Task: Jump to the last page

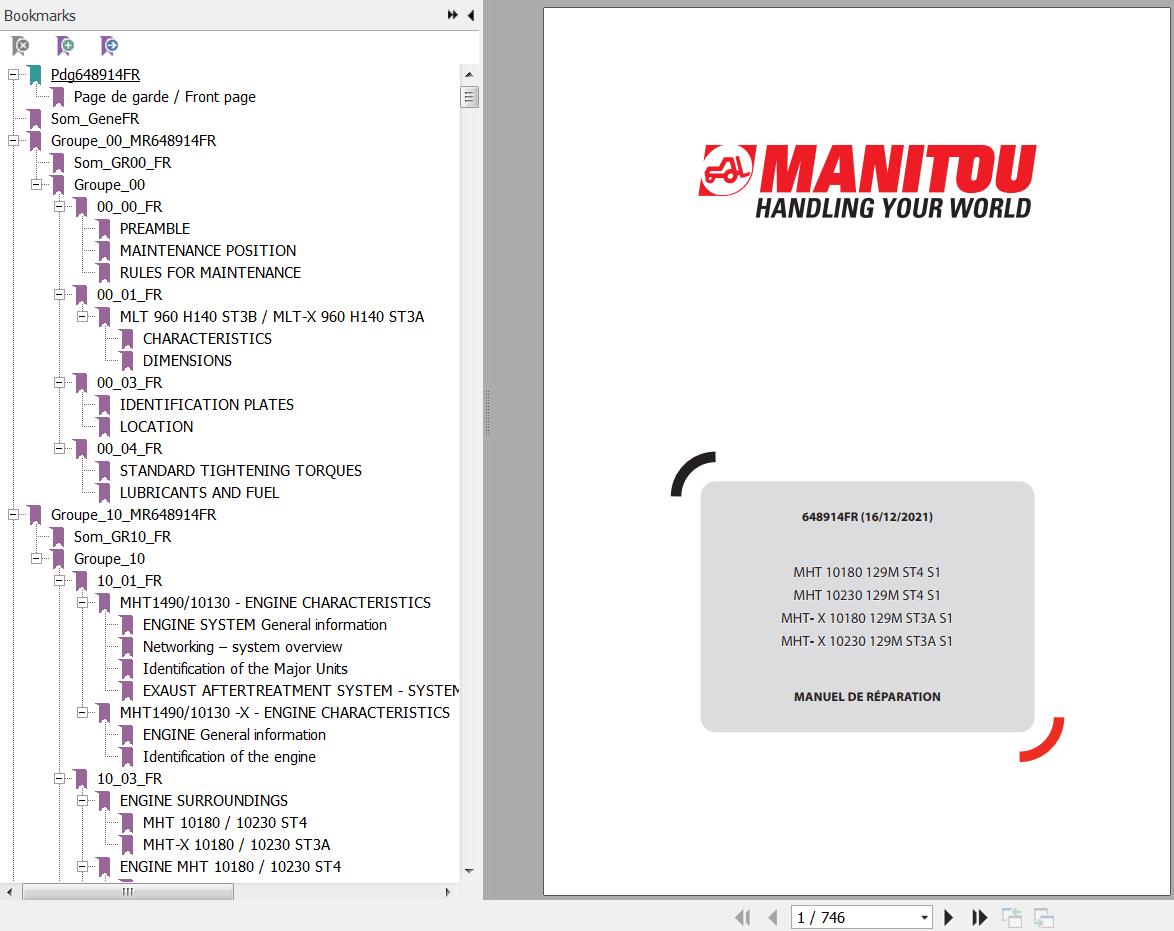Action: pyautogui.click(x=979, y=918)
